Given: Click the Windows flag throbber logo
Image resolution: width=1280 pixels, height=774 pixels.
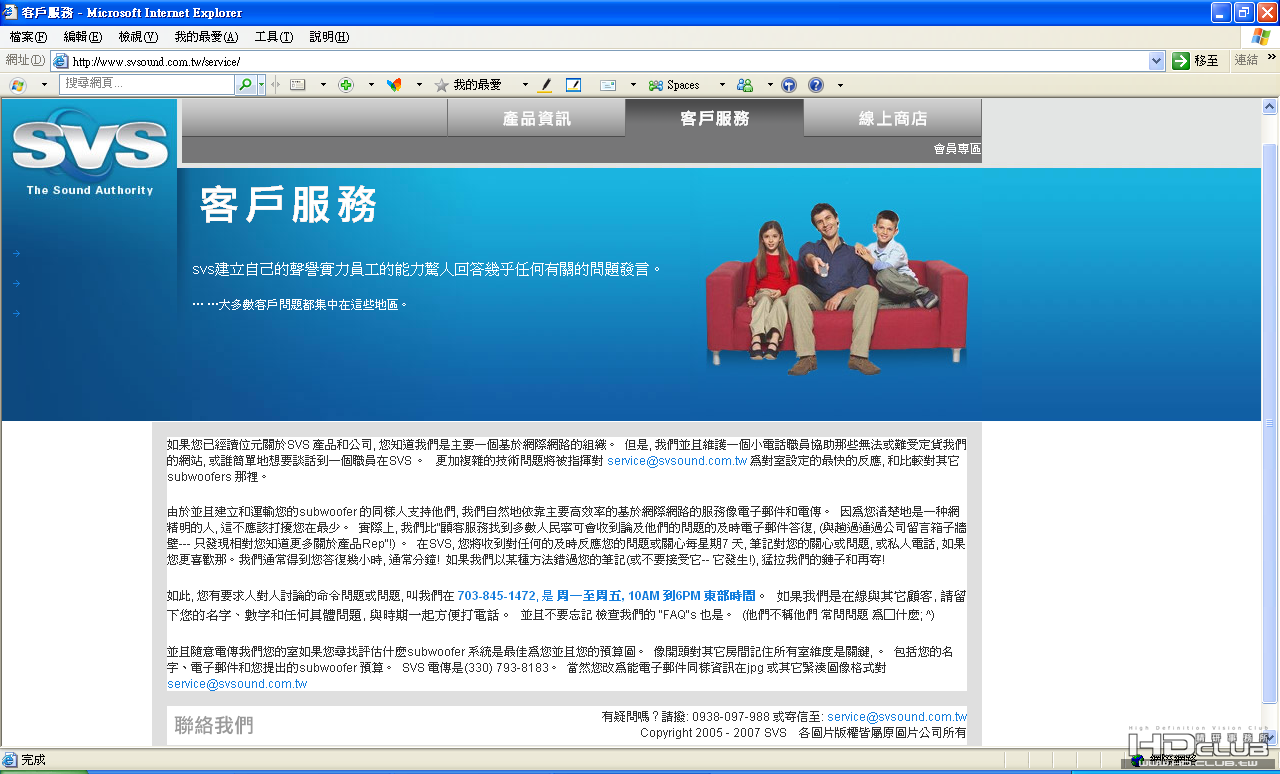Looking at the screenshot, I should point(1261,37).
